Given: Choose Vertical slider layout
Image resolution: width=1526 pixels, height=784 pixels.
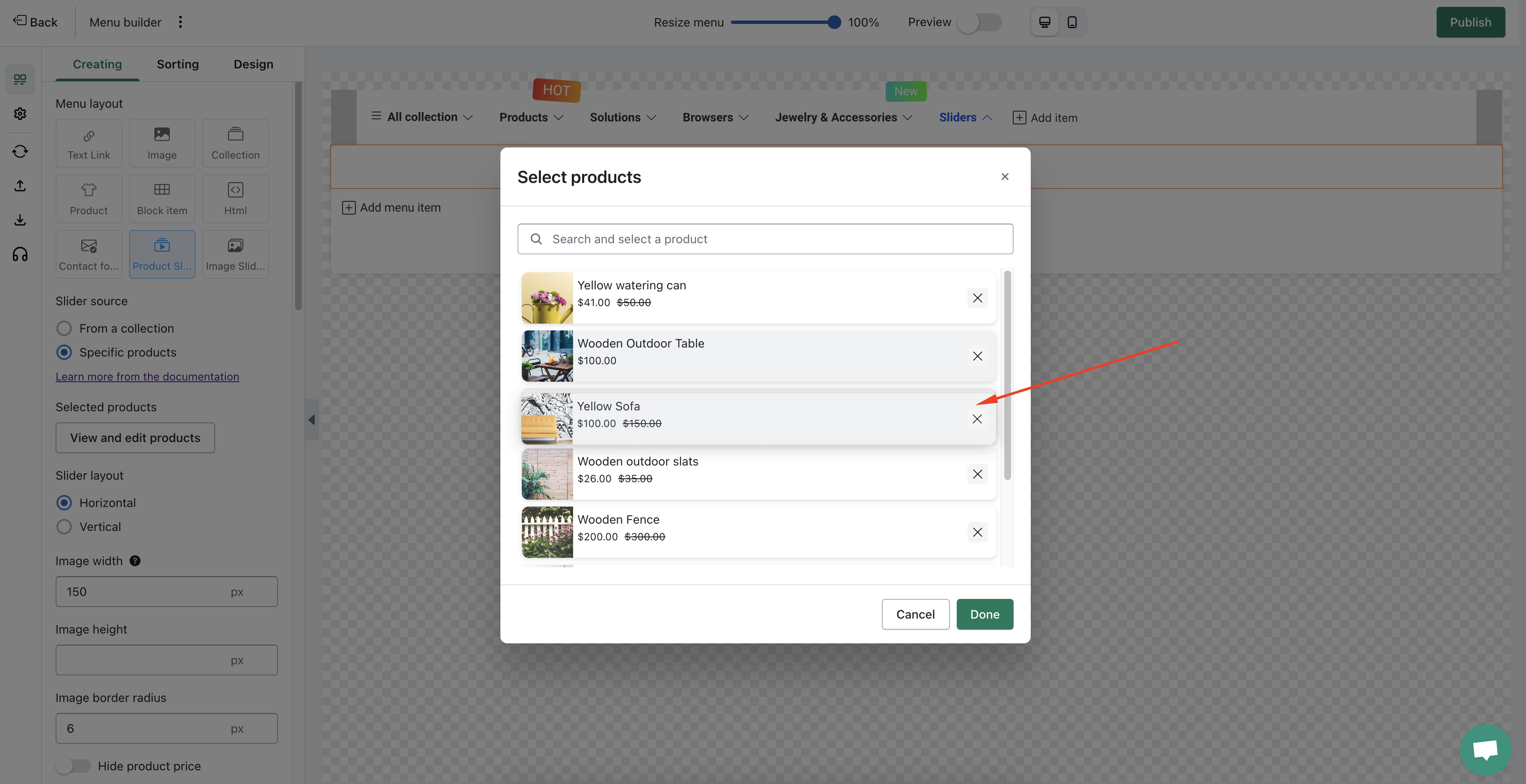Looking at the screenshot, I should (64, 526).
